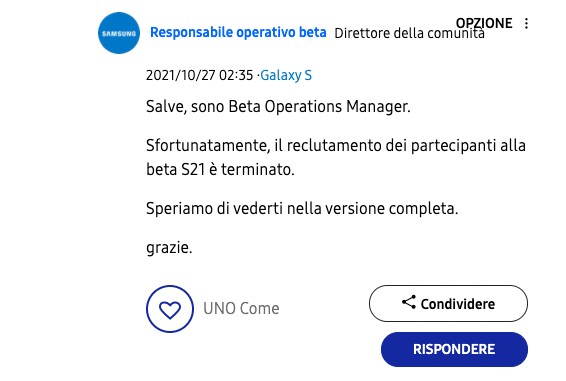Image resolution: width=566 pixels, height=381 pixels.
Task: Click the Condividere button text
Action: (x=457, y=304)
